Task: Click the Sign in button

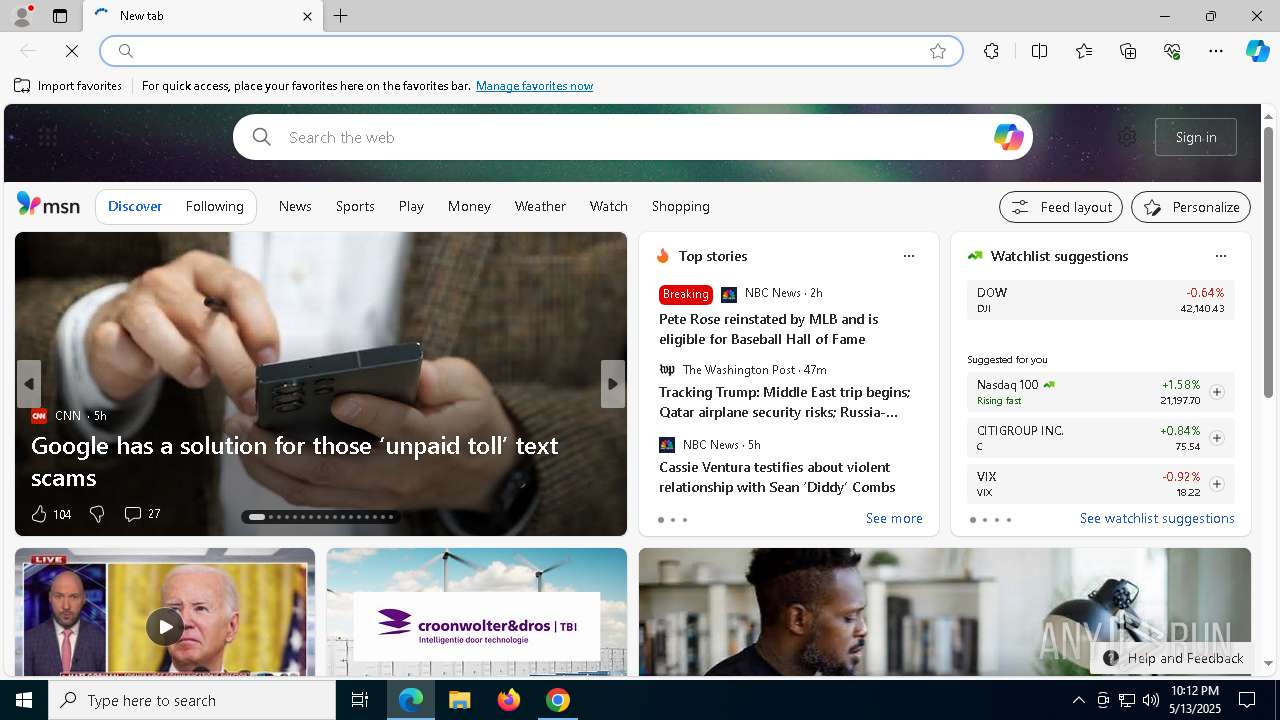Action: point(1196,137)
